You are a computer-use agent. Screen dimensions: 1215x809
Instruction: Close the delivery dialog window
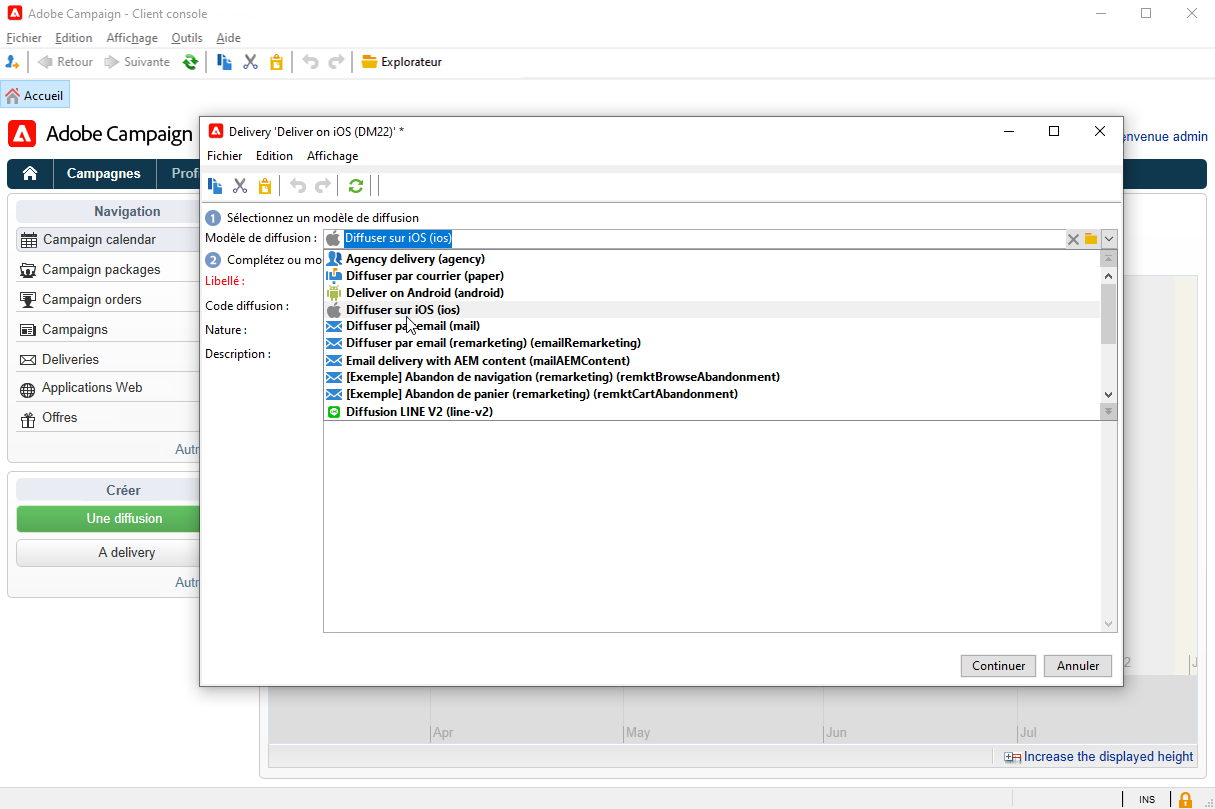1100,131
